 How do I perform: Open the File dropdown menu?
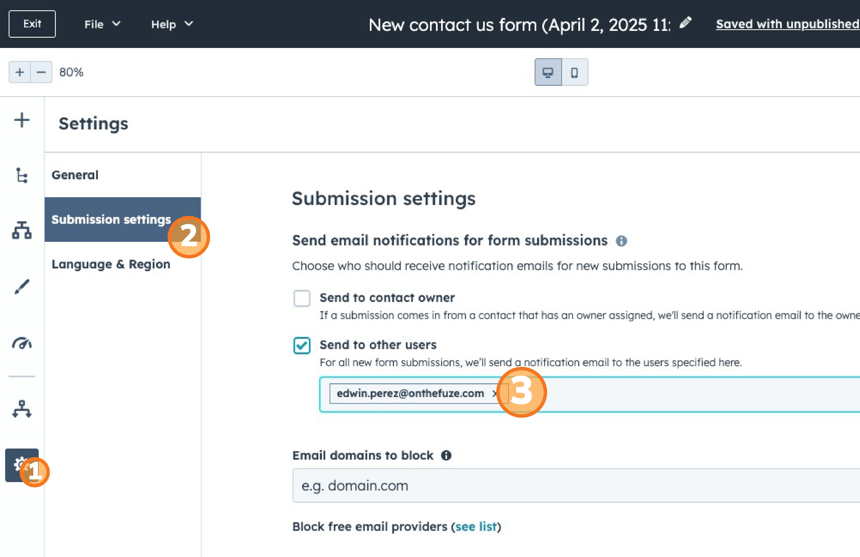102,24
